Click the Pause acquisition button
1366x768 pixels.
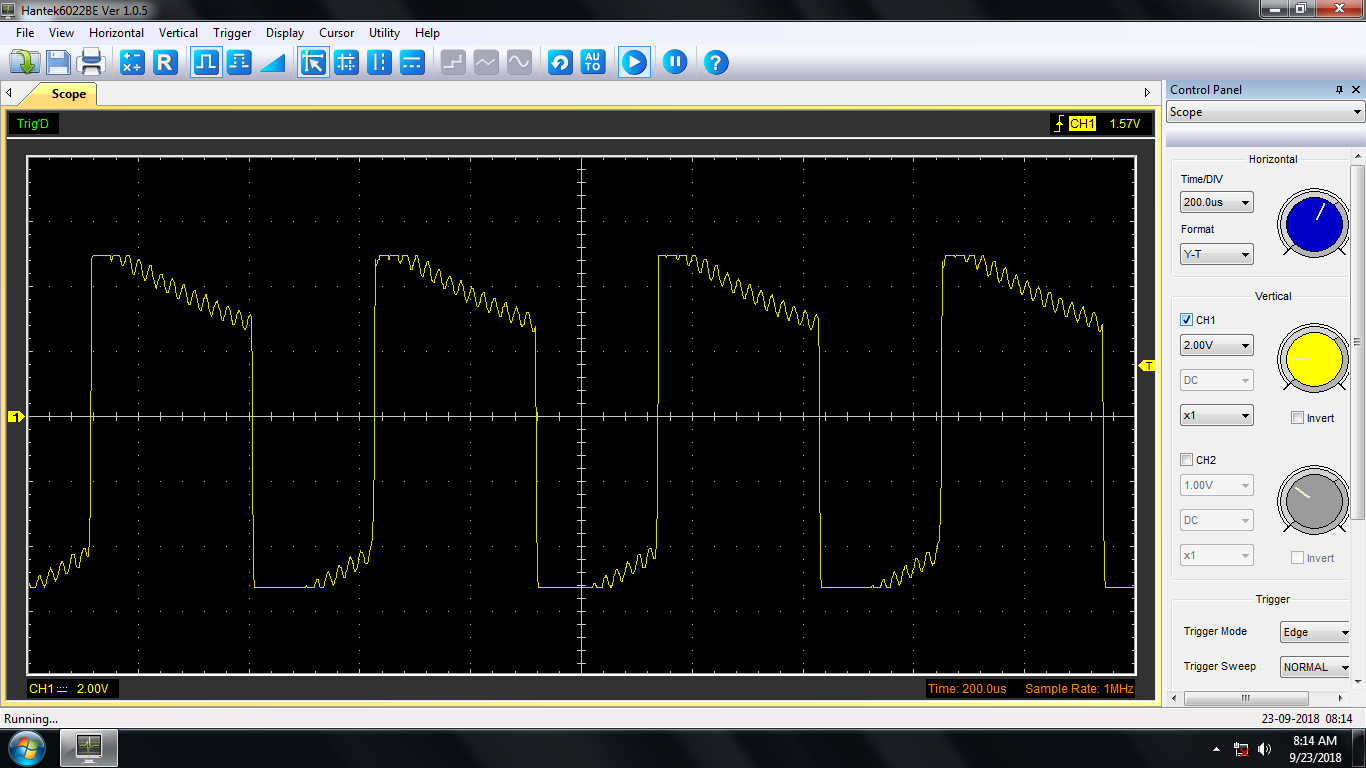(x=675, y=62)
